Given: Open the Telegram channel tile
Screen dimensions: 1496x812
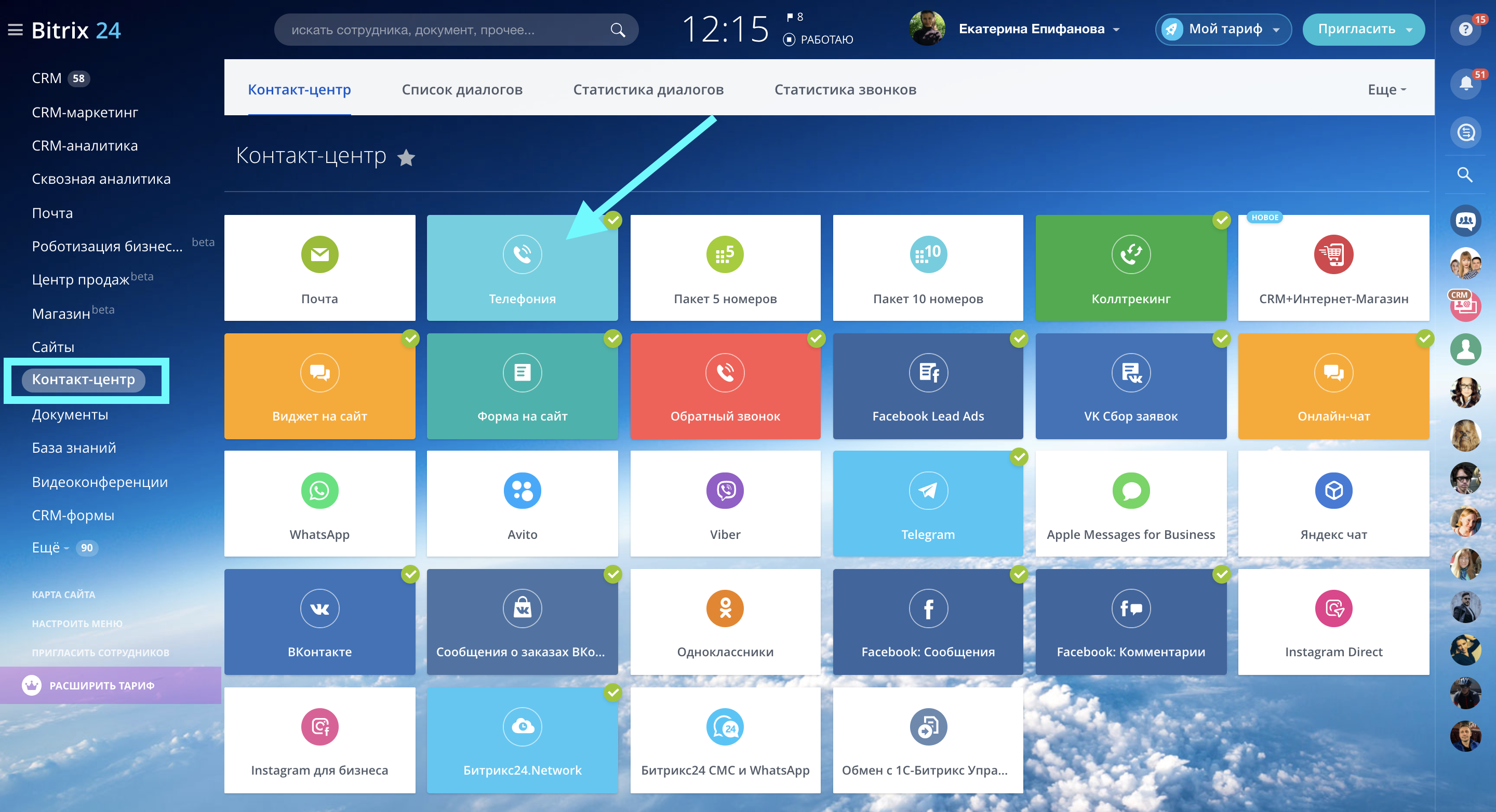Looking at the screenshot, I should click(927, 504).
